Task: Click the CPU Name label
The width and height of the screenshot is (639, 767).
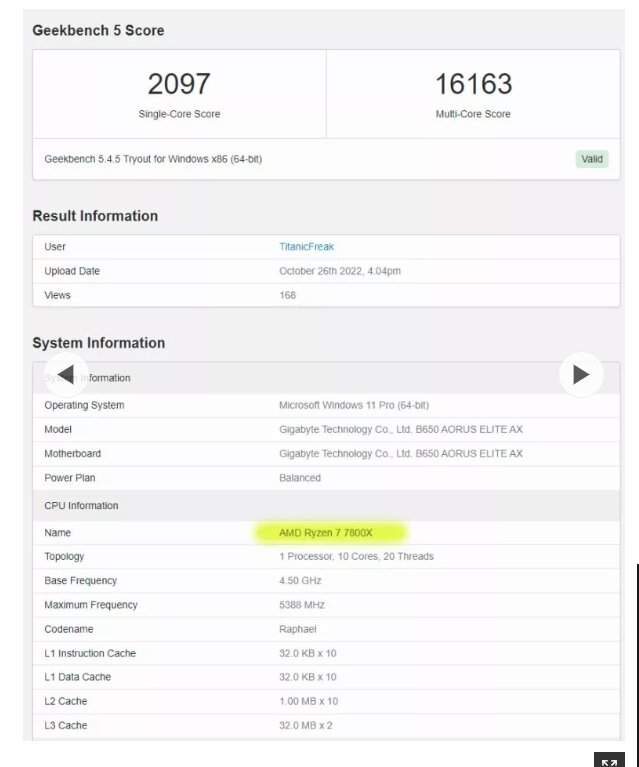Action: (57, 533)
